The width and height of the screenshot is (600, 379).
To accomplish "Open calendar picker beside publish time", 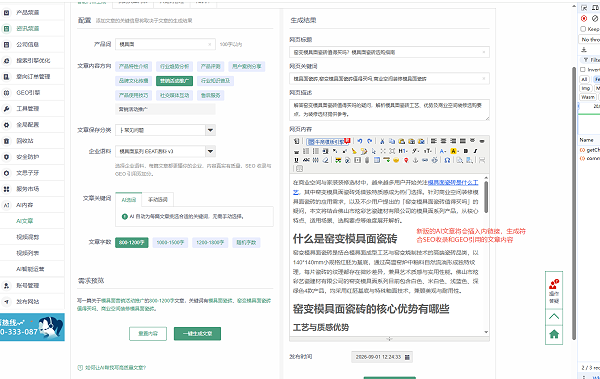I will (407, 357).
